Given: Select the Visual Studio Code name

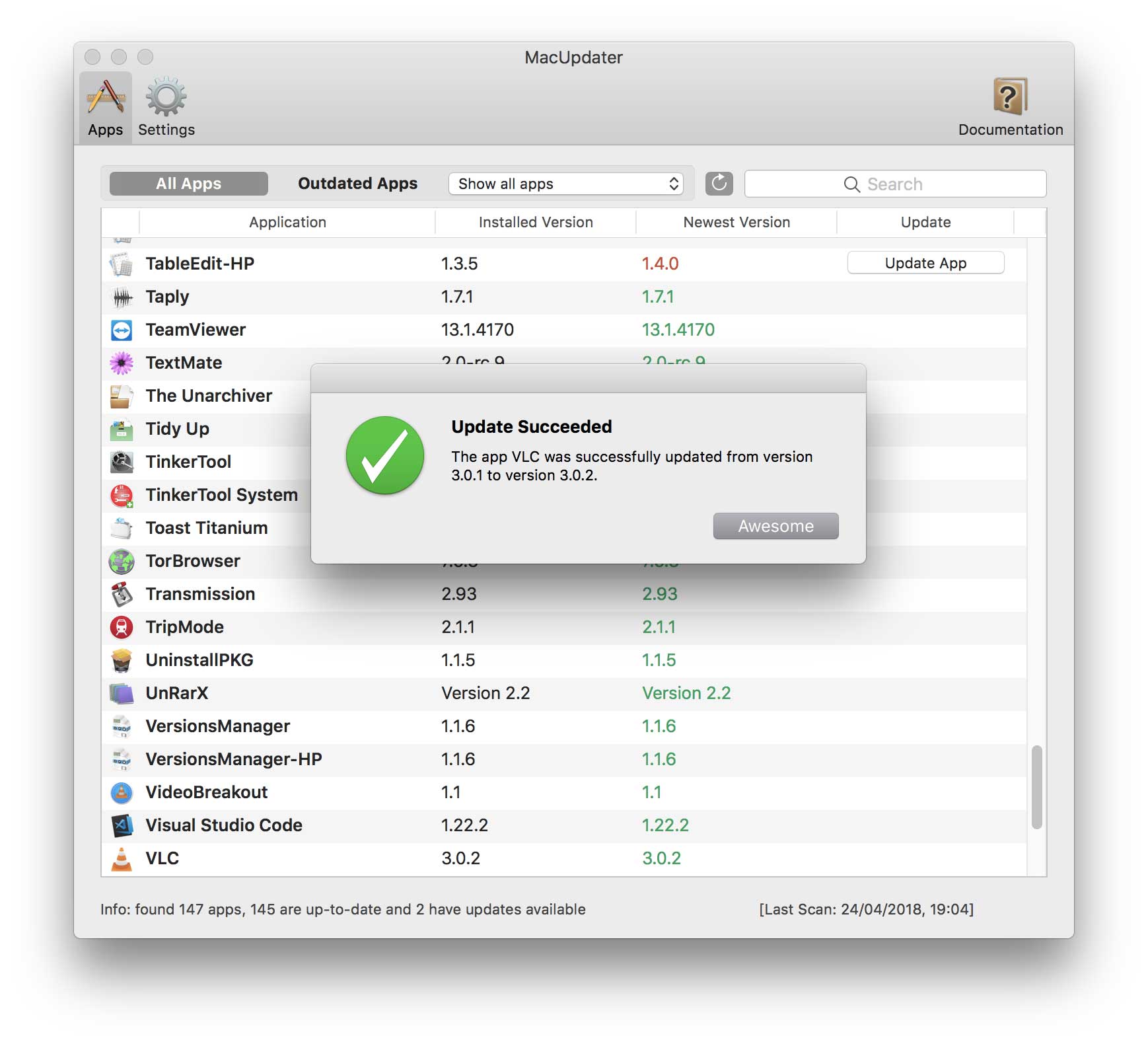Looking at the screenshot, I should click(224, 825).
